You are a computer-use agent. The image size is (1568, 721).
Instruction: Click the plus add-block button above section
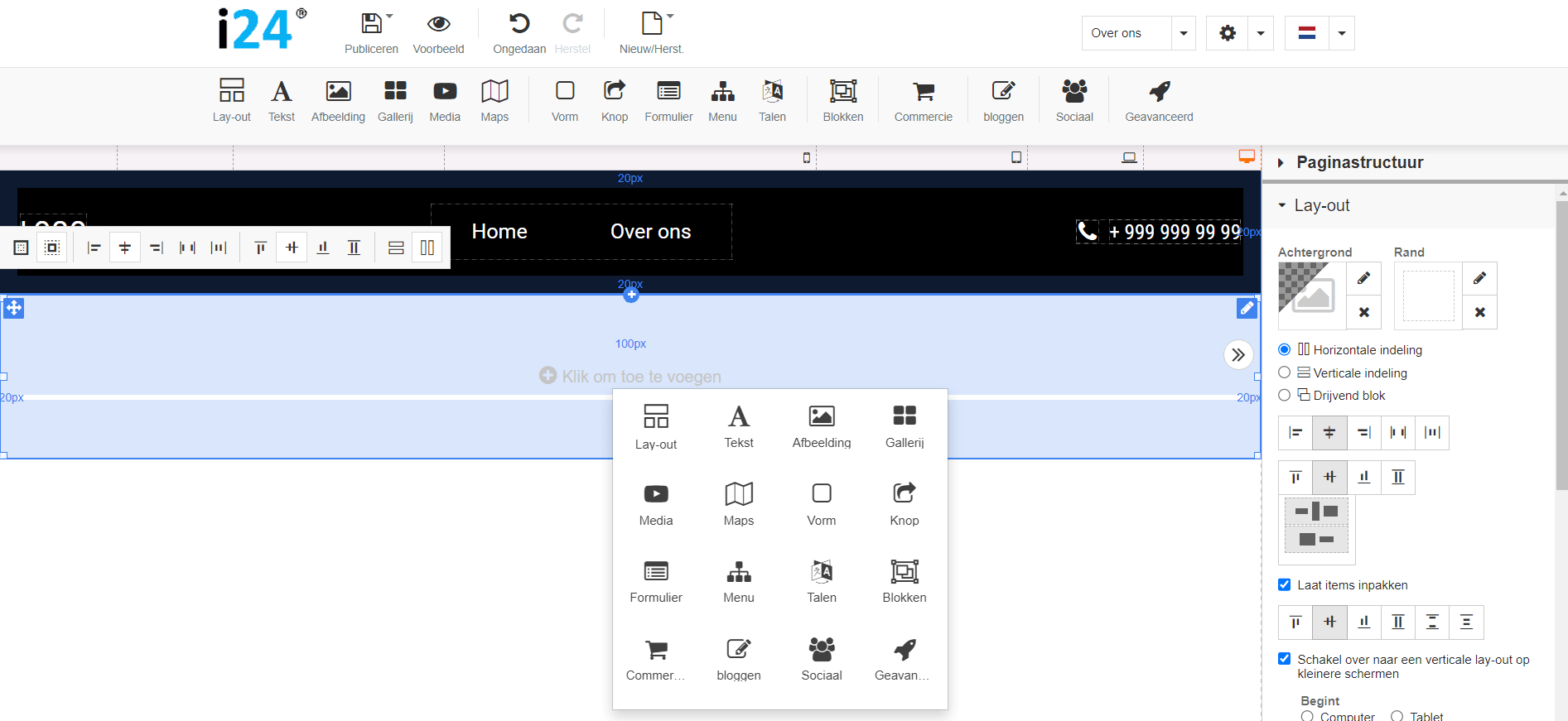pos(631,295)
